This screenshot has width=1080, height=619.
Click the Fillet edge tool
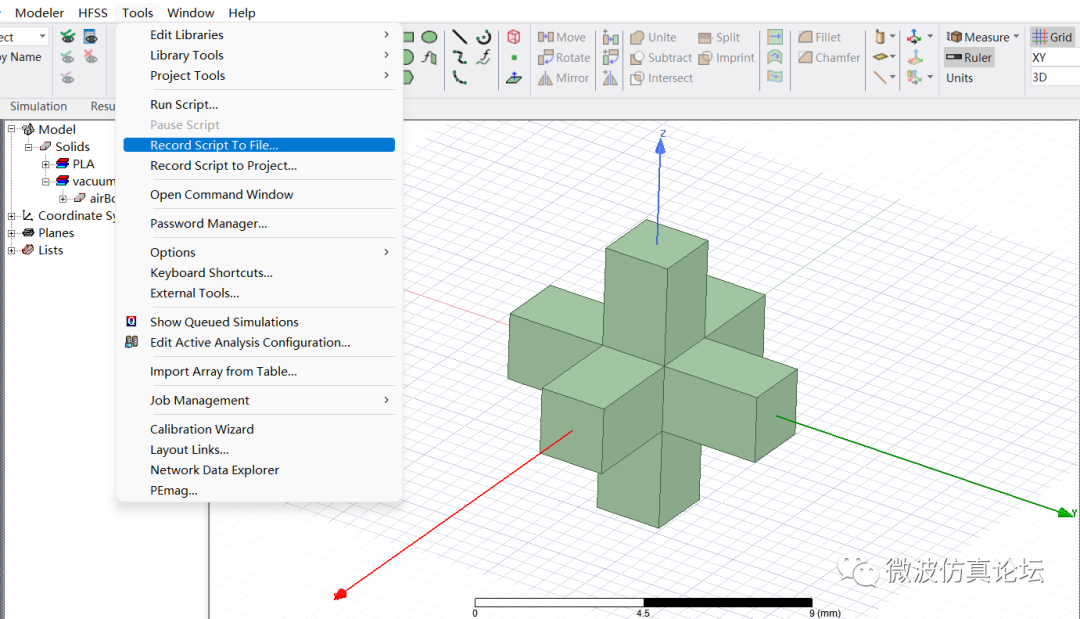coord(819,37)
